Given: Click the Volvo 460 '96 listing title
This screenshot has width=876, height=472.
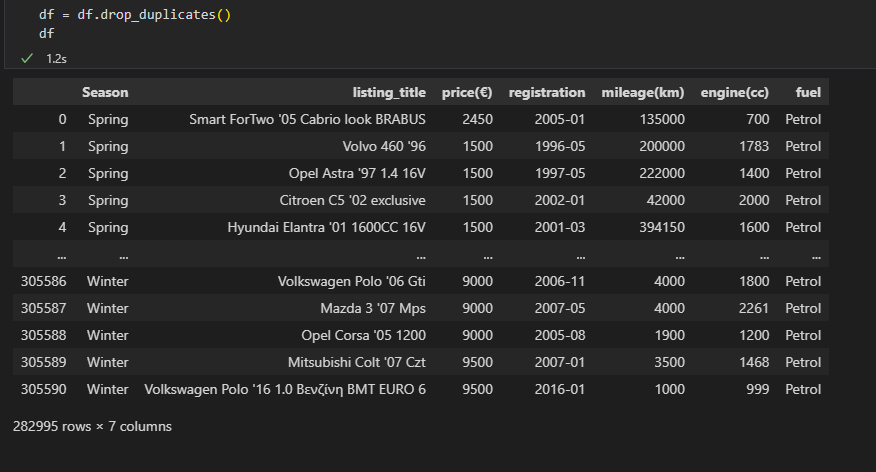Looking at the screenshot, I should [x=384, y=146].
